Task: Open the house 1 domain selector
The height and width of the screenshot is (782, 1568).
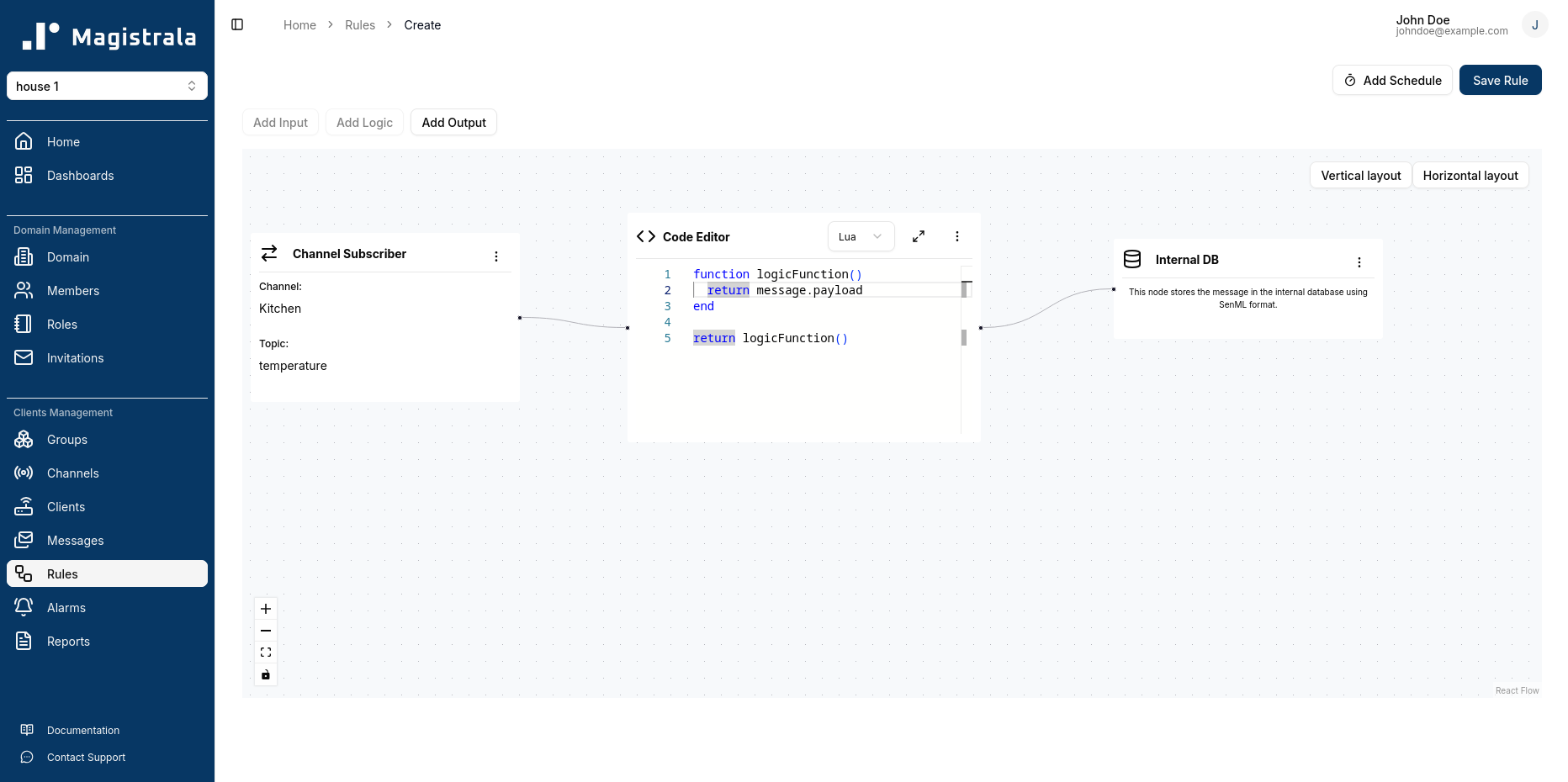Action: tap(107, 86)
